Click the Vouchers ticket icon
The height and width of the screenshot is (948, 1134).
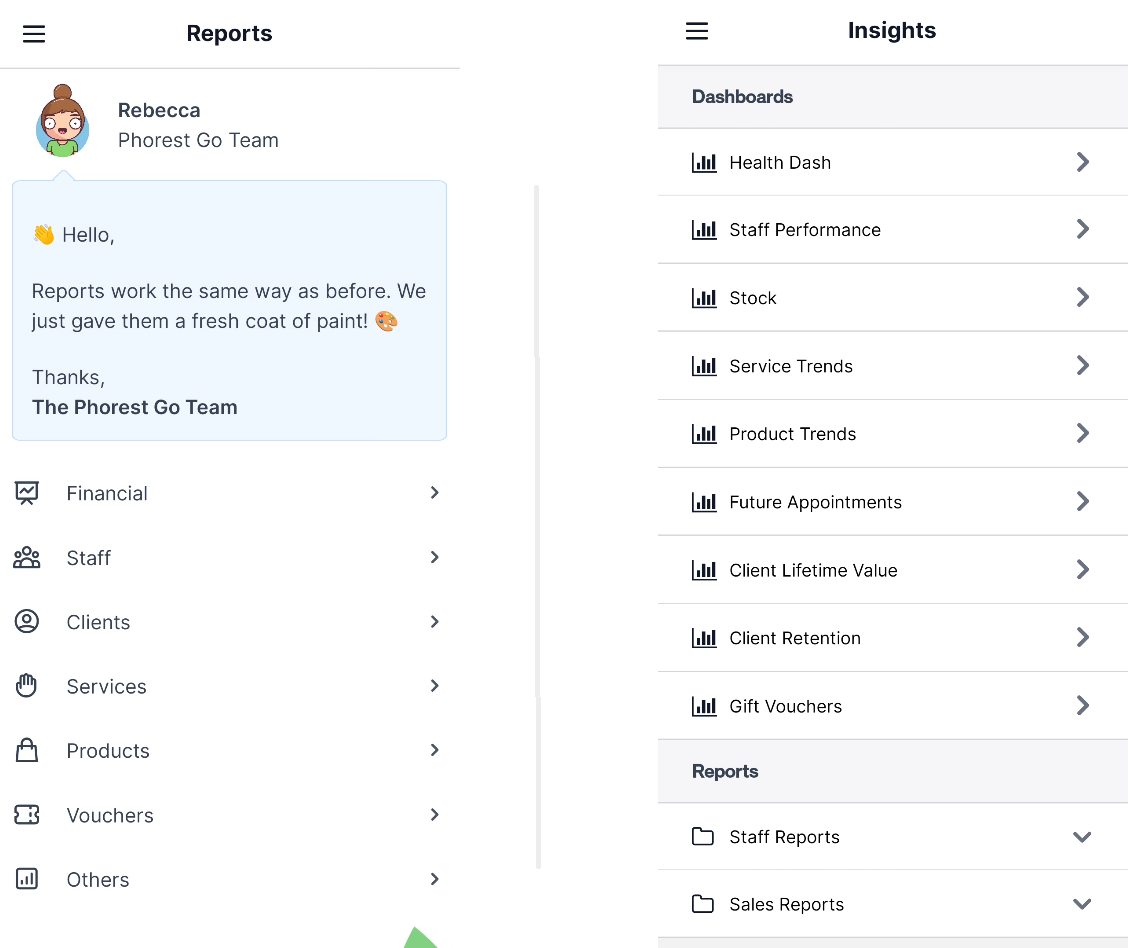point(27,815)
